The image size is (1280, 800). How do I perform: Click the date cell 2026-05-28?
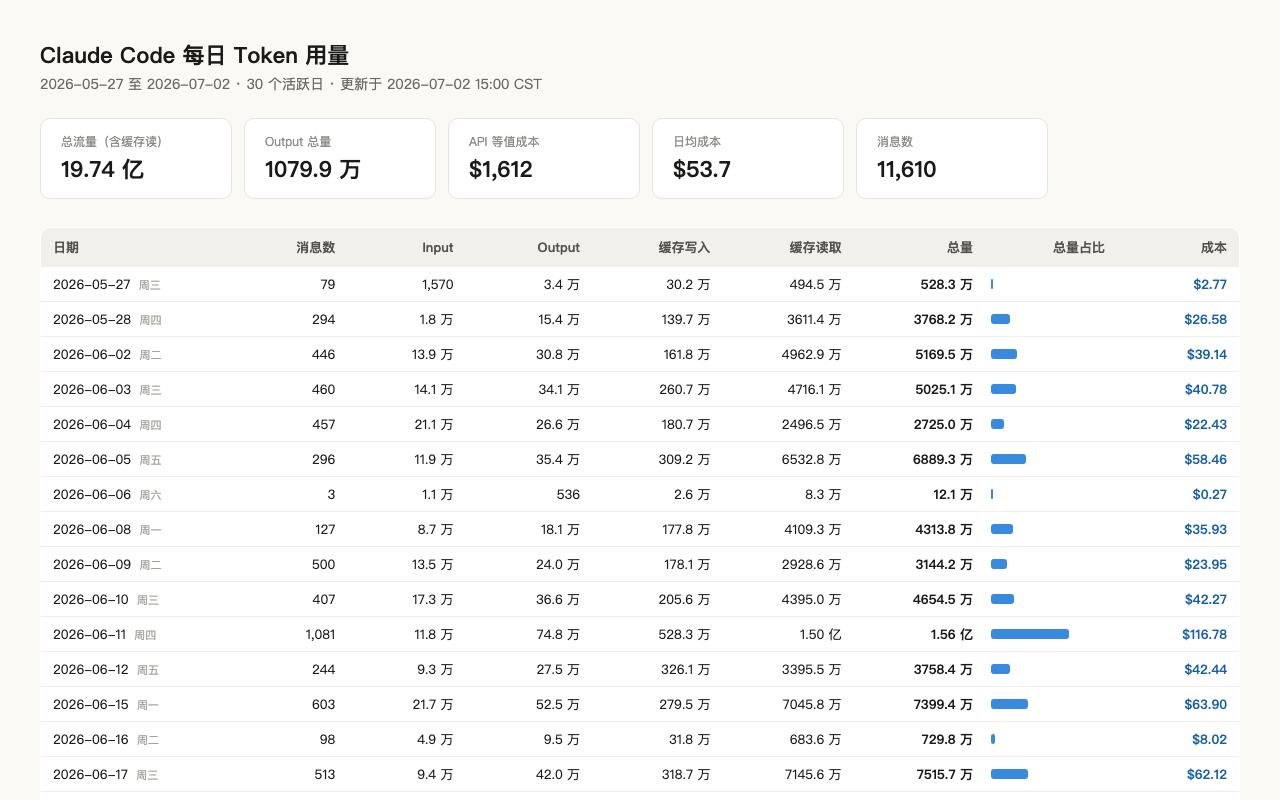click(x=92, y=319)
